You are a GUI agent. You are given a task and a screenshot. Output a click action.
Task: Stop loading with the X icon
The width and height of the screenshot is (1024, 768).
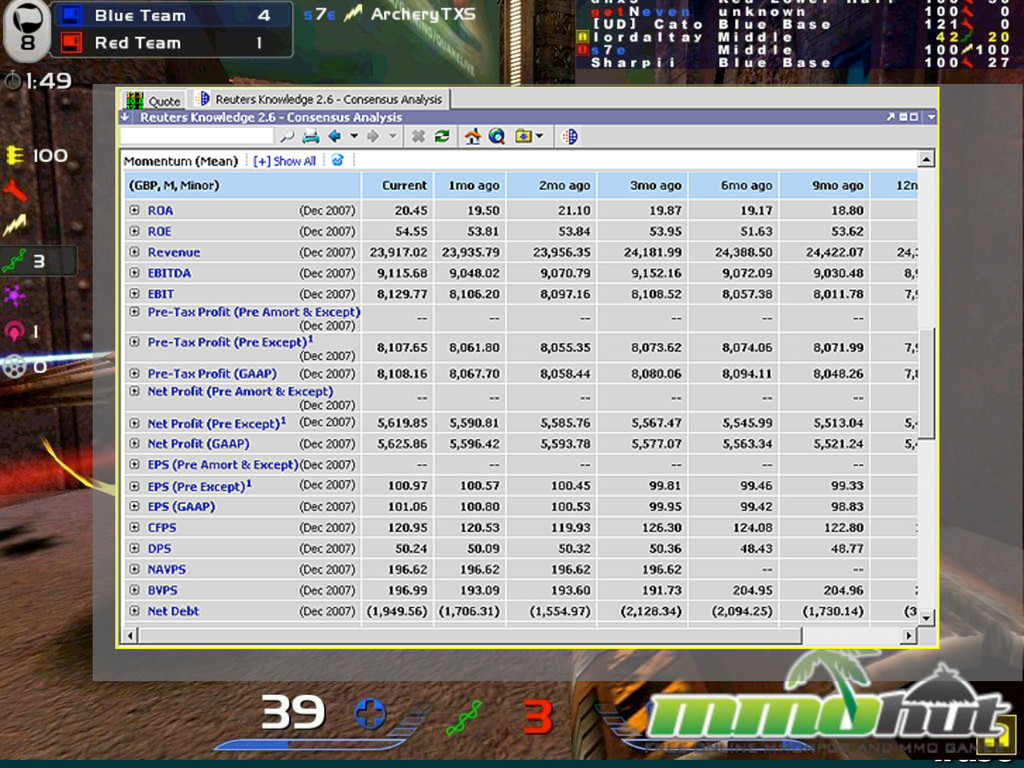(418, 136)
